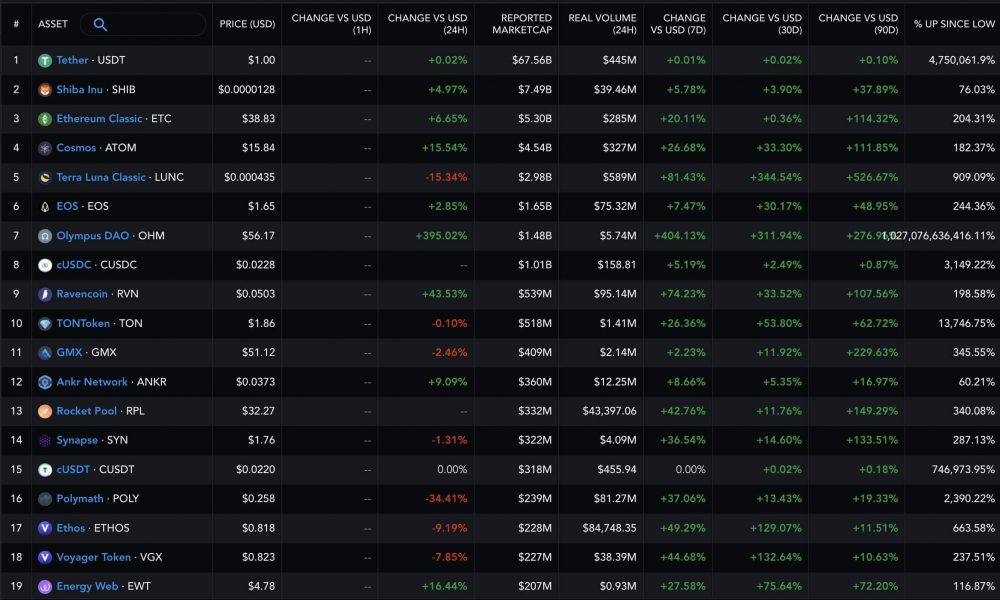Viewport: 1000px width, 600px height.
Task: Click the Synapse coin icon
Action: click(x=45, y=441)
